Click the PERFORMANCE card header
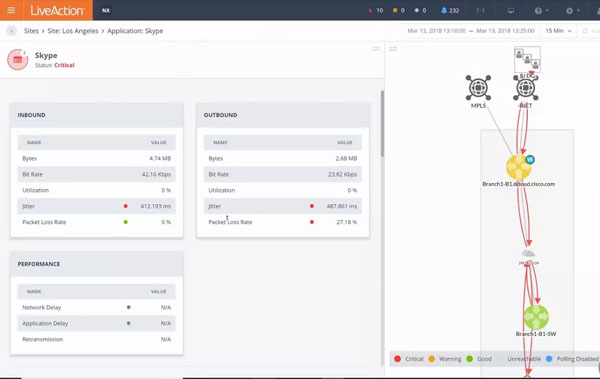Image resolution: width=600 pixels, height=379 pixels. pos(97,264)
